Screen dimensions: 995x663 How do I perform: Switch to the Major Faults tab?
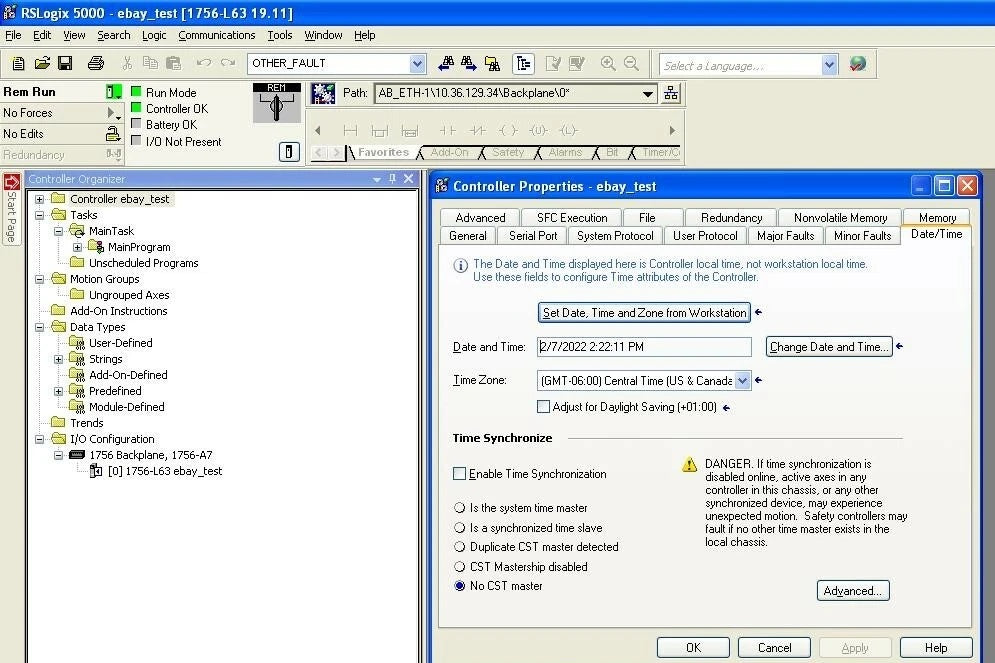[786, 236]
